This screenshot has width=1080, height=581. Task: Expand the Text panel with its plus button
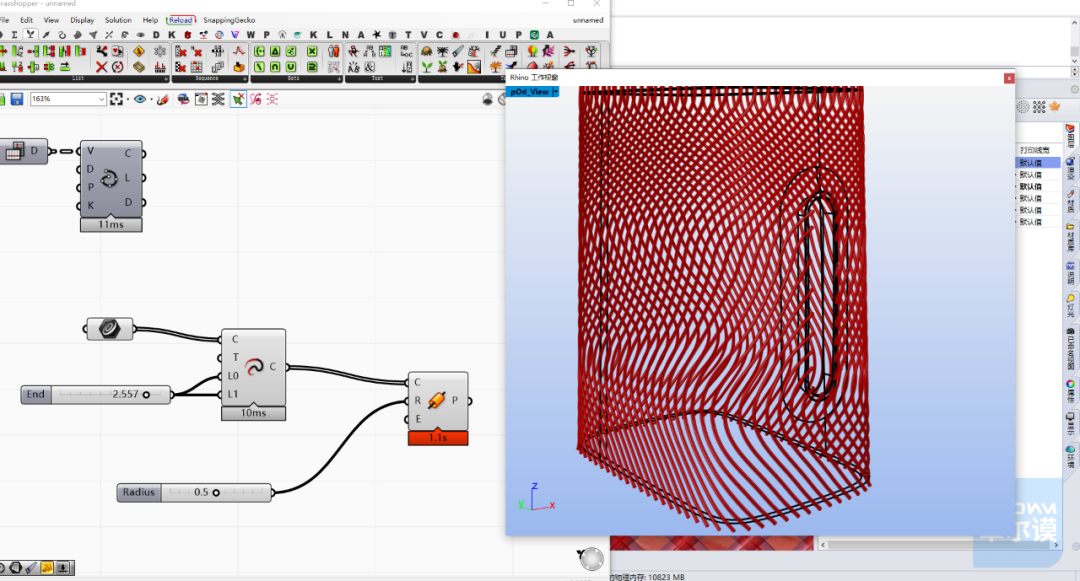pos(413,79)
